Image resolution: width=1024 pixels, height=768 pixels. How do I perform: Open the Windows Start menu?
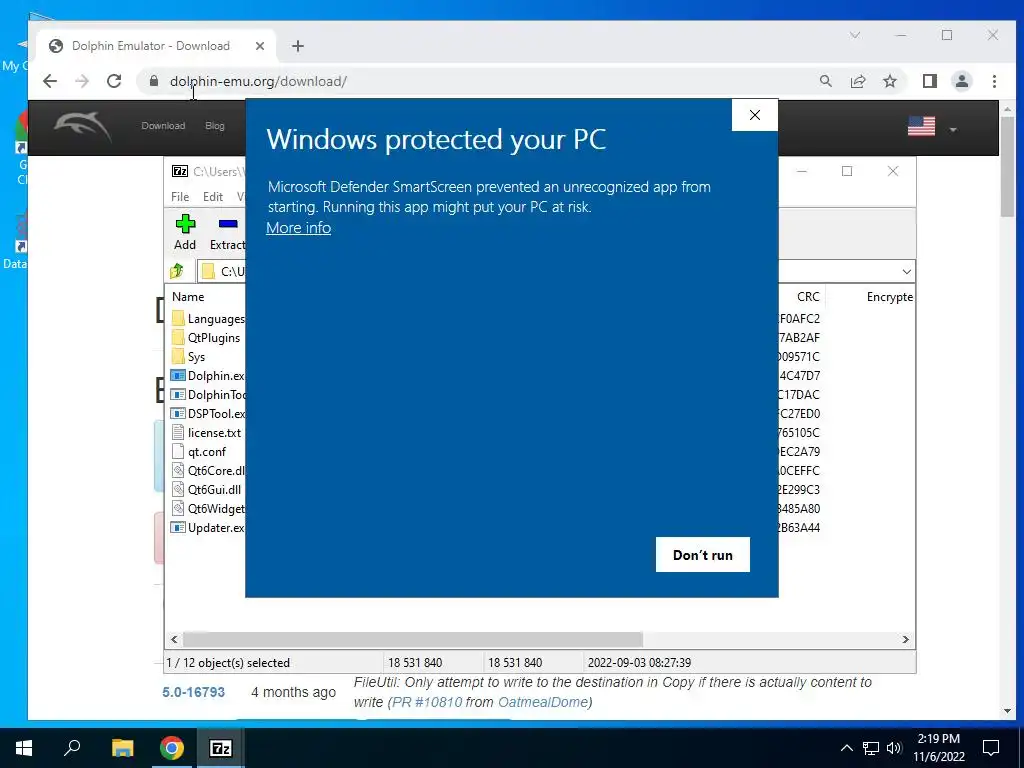[x=24, y=748]
